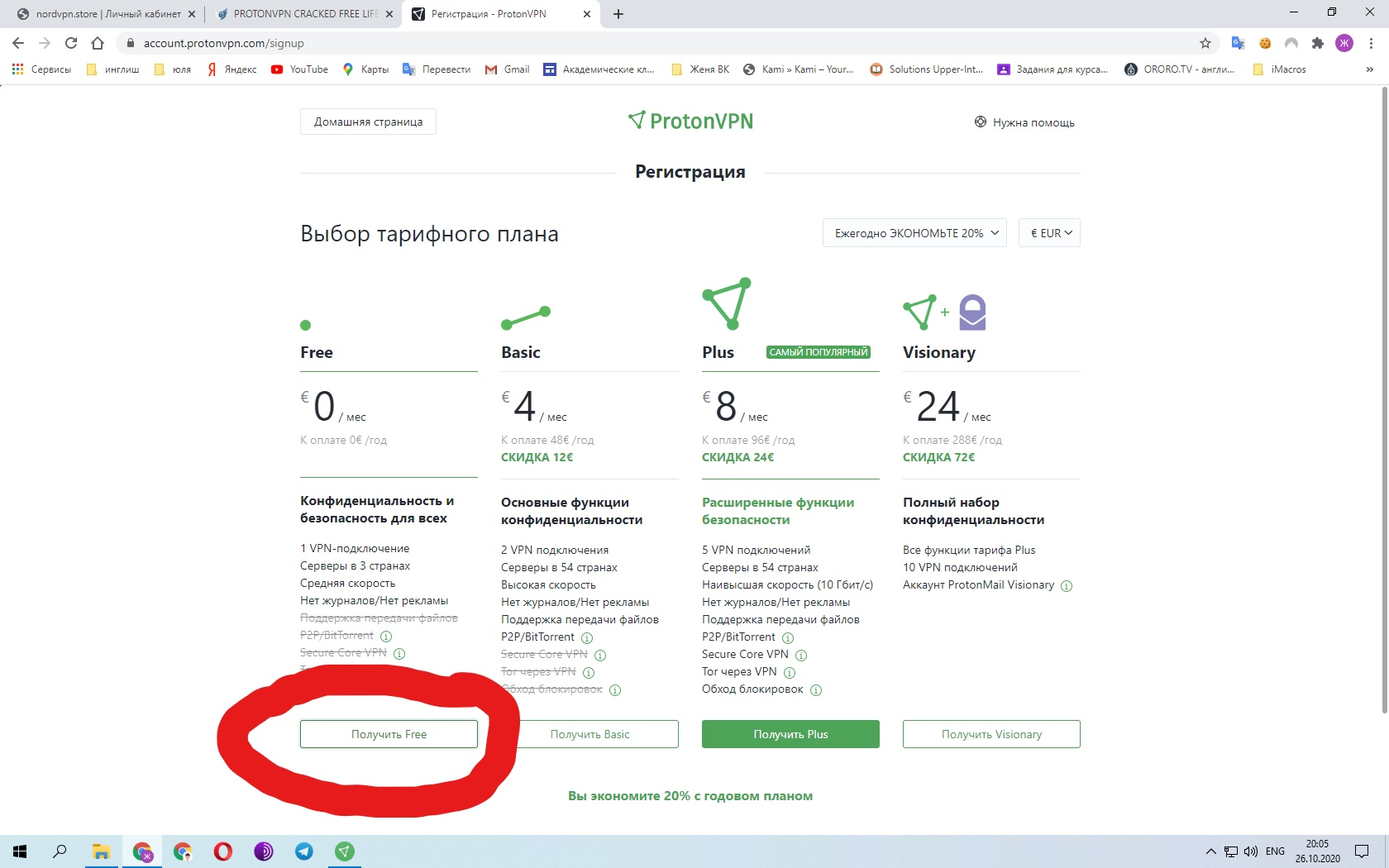Click Вы экономите 20% с годовом планом
The height and width of the screenshot is (868, 1389).
690,796
